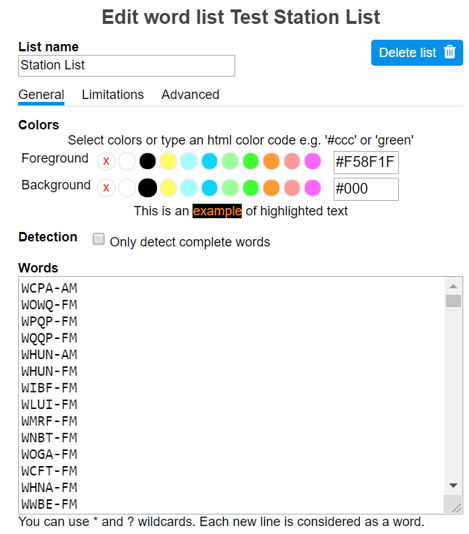Choose white background color swatch
Screen dimensions: 469x534
[127, 188]
